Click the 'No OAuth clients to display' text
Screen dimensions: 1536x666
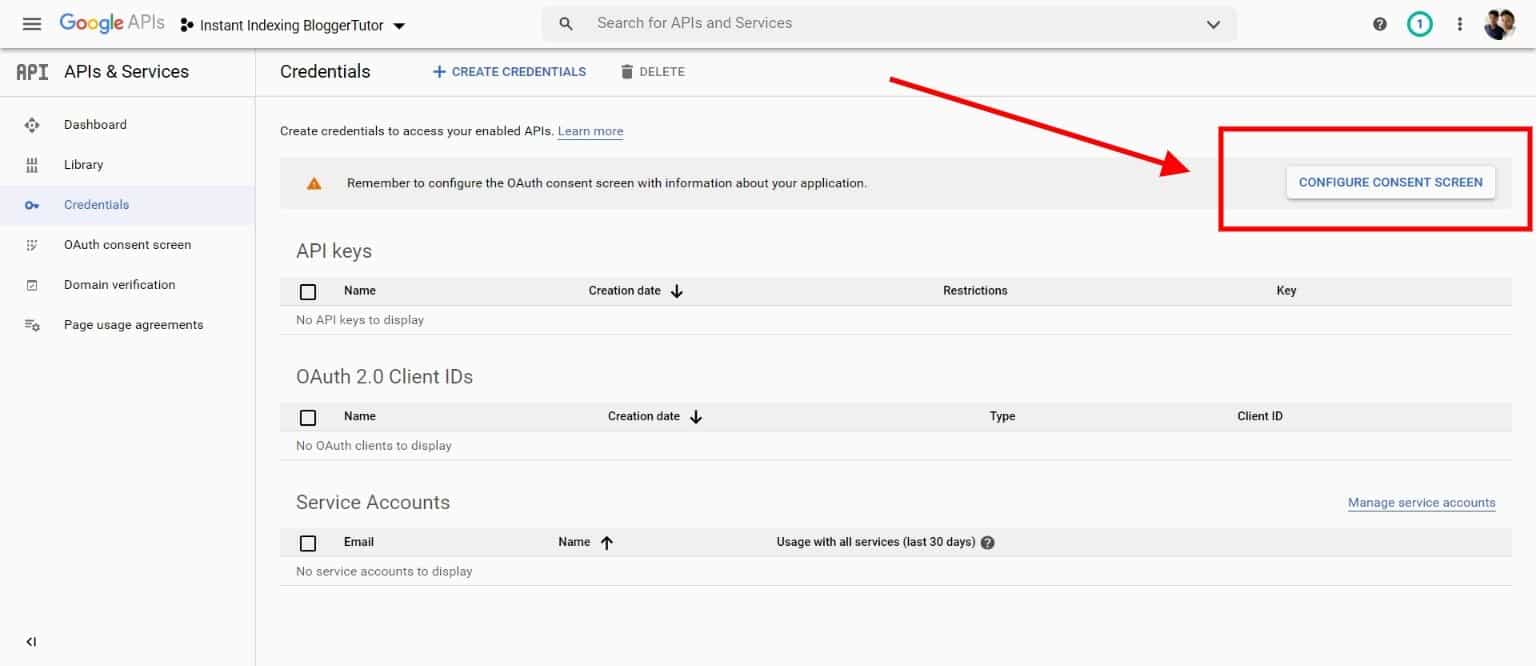[374, 446]
